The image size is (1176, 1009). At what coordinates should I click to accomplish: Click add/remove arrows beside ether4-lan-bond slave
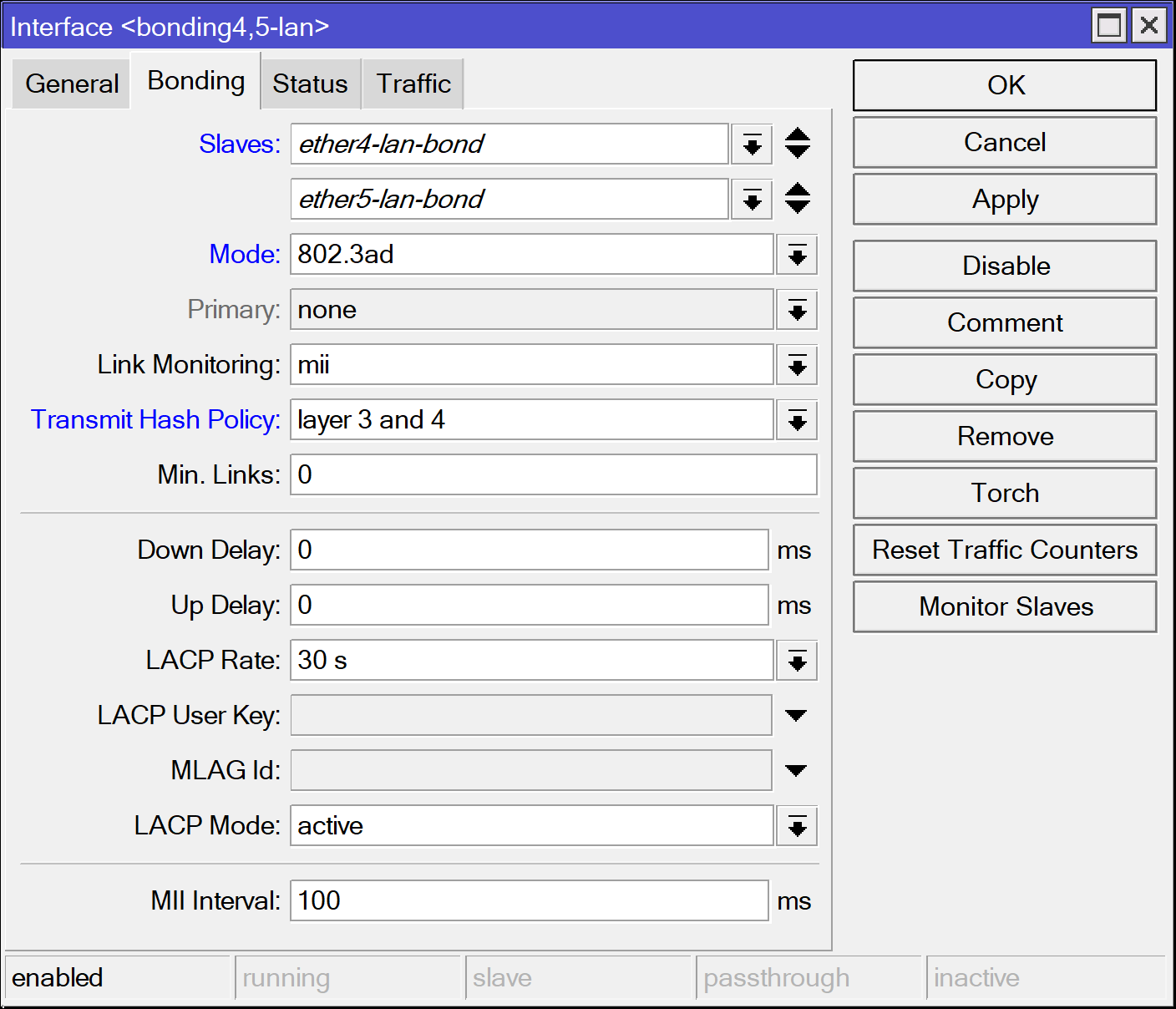coord(798,144)
